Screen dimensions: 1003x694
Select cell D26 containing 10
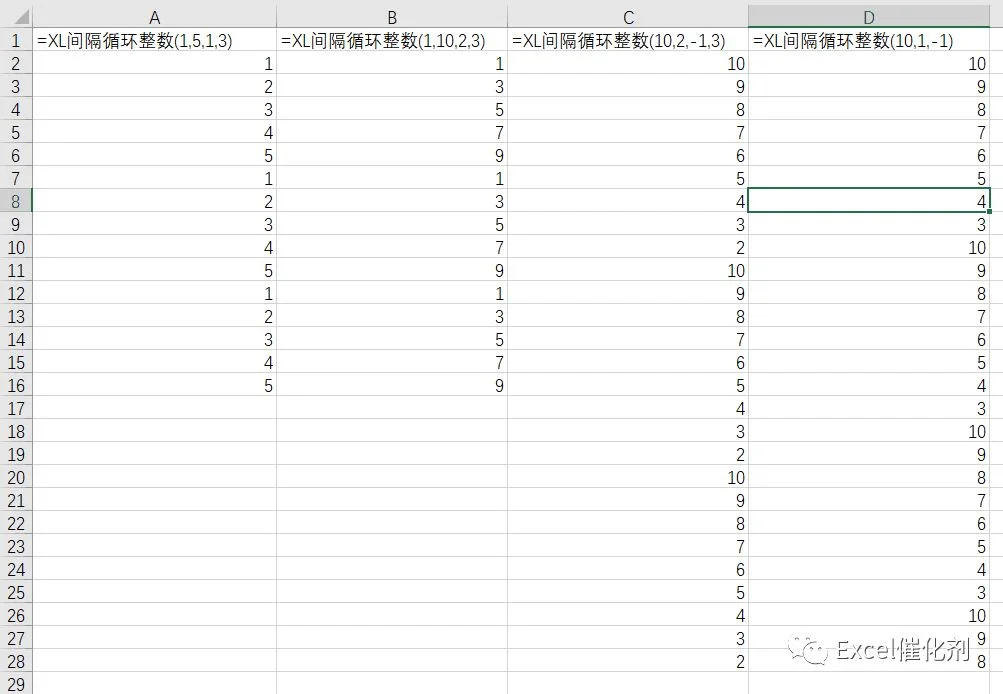tap(869, 615)
